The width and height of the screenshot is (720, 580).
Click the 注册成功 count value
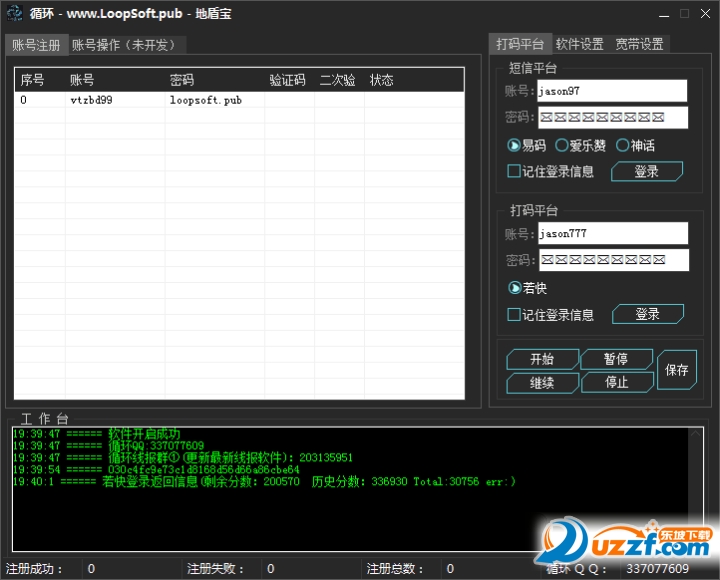click(91, 569)
